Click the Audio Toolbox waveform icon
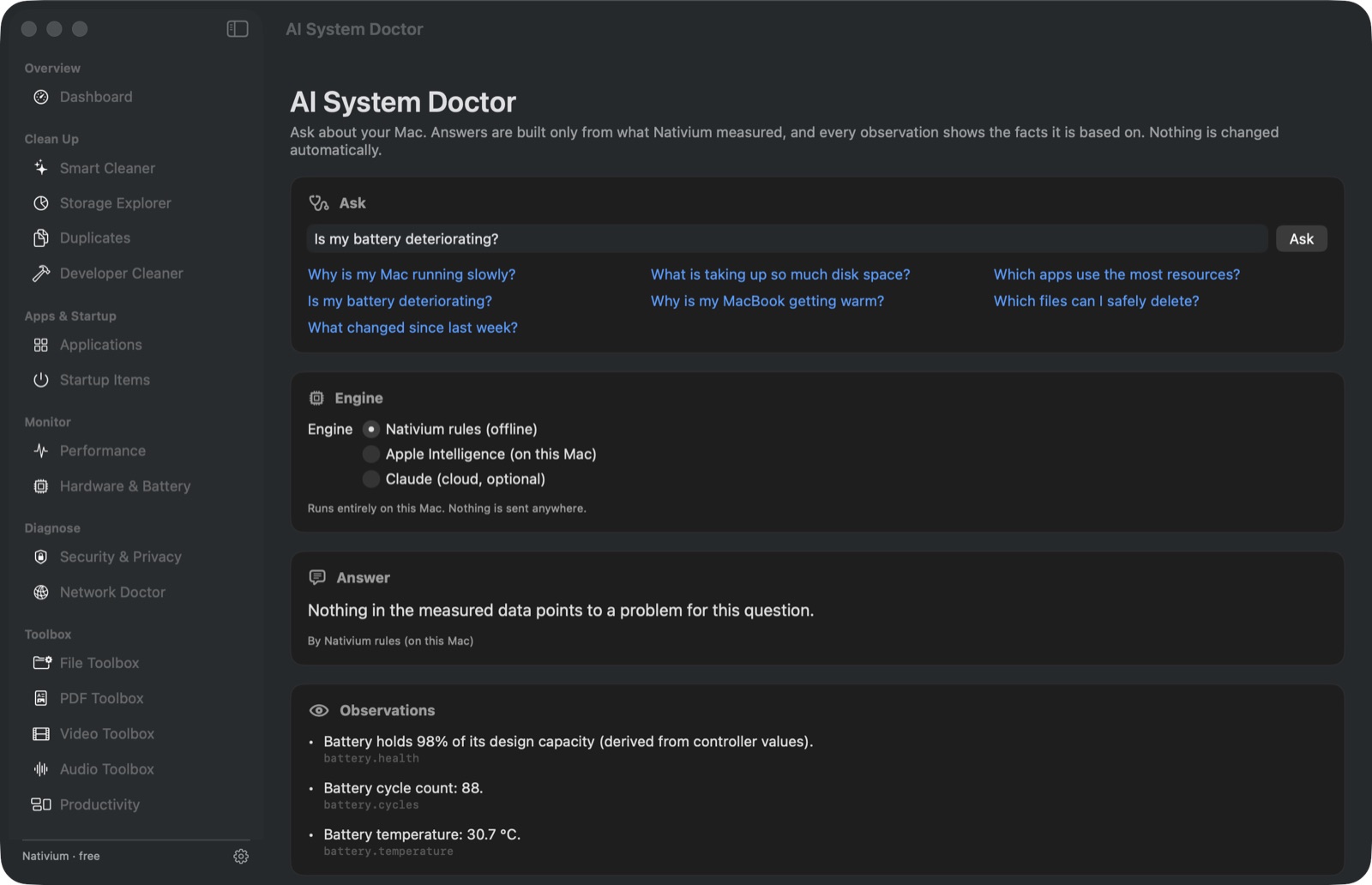The height and width of the screenshot is (885, 1372). (41, 769)
